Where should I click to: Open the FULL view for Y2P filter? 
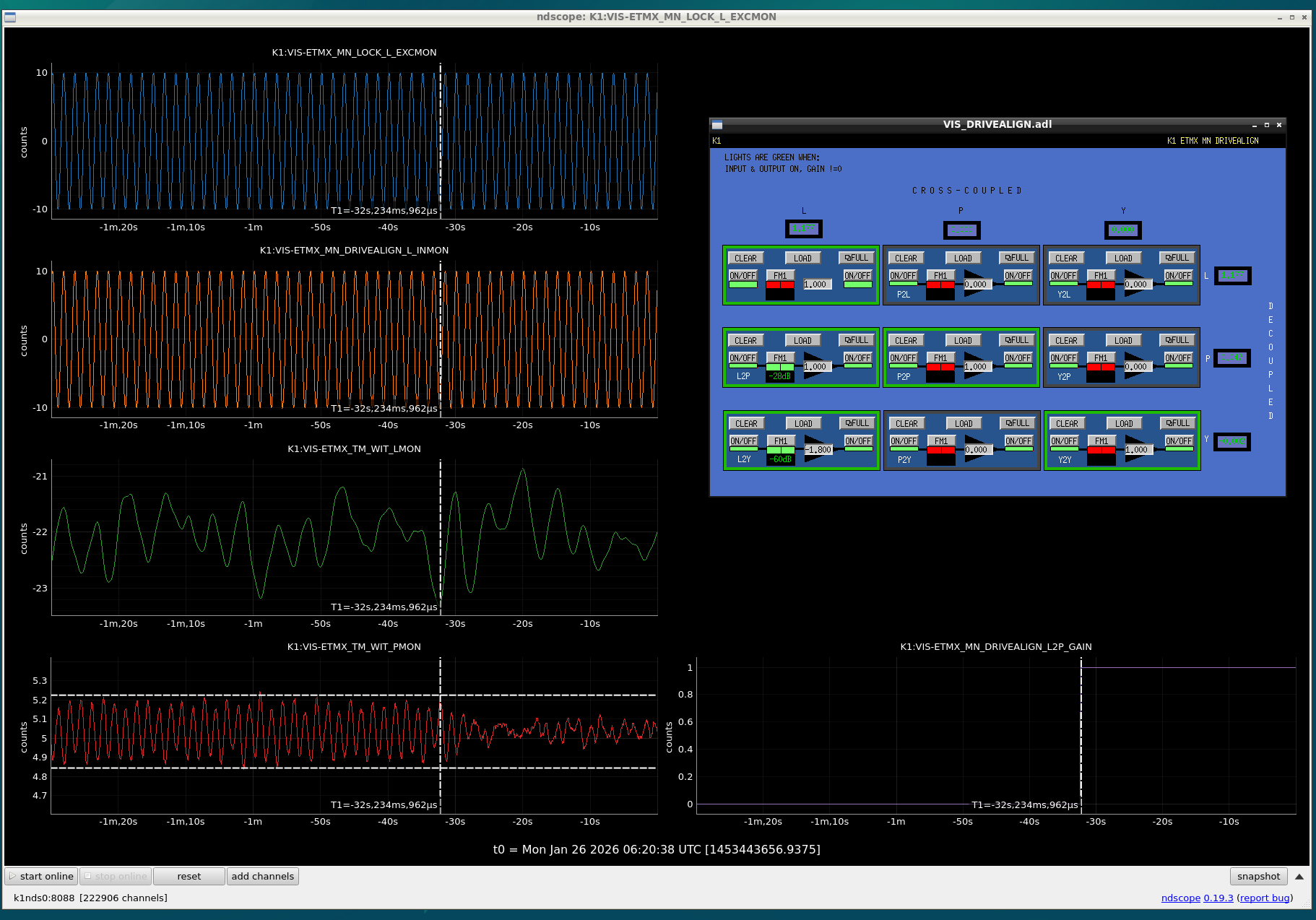pos(1177,340)
